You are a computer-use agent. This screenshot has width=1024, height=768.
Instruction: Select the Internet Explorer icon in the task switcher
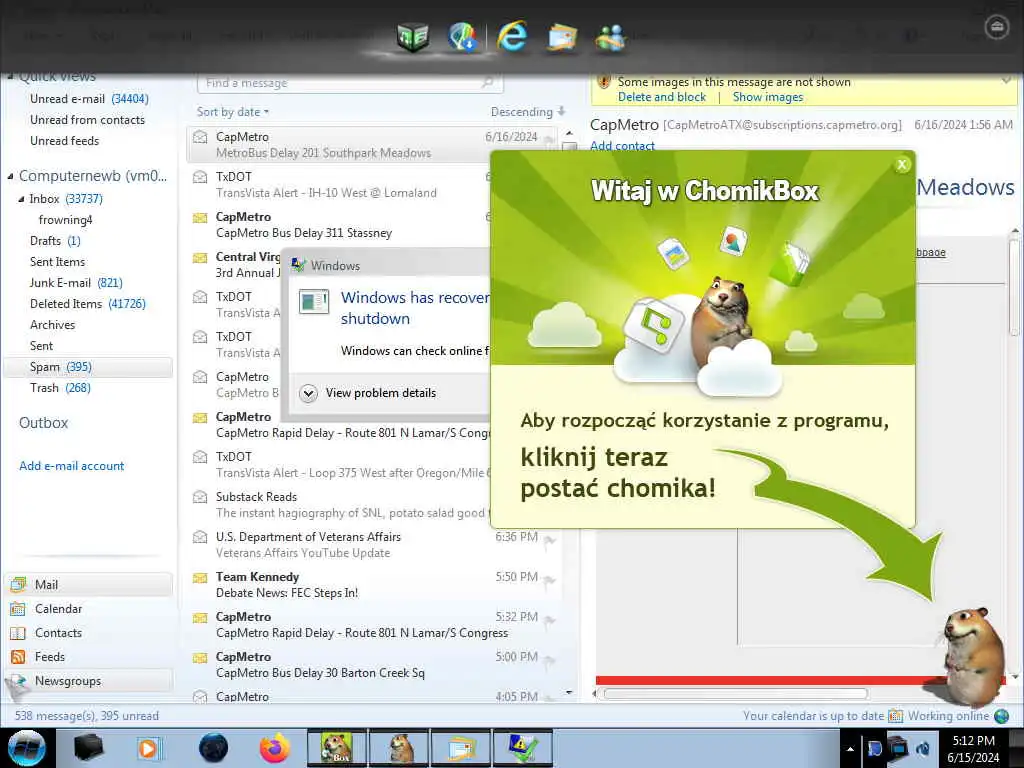[x=511, y=36]
